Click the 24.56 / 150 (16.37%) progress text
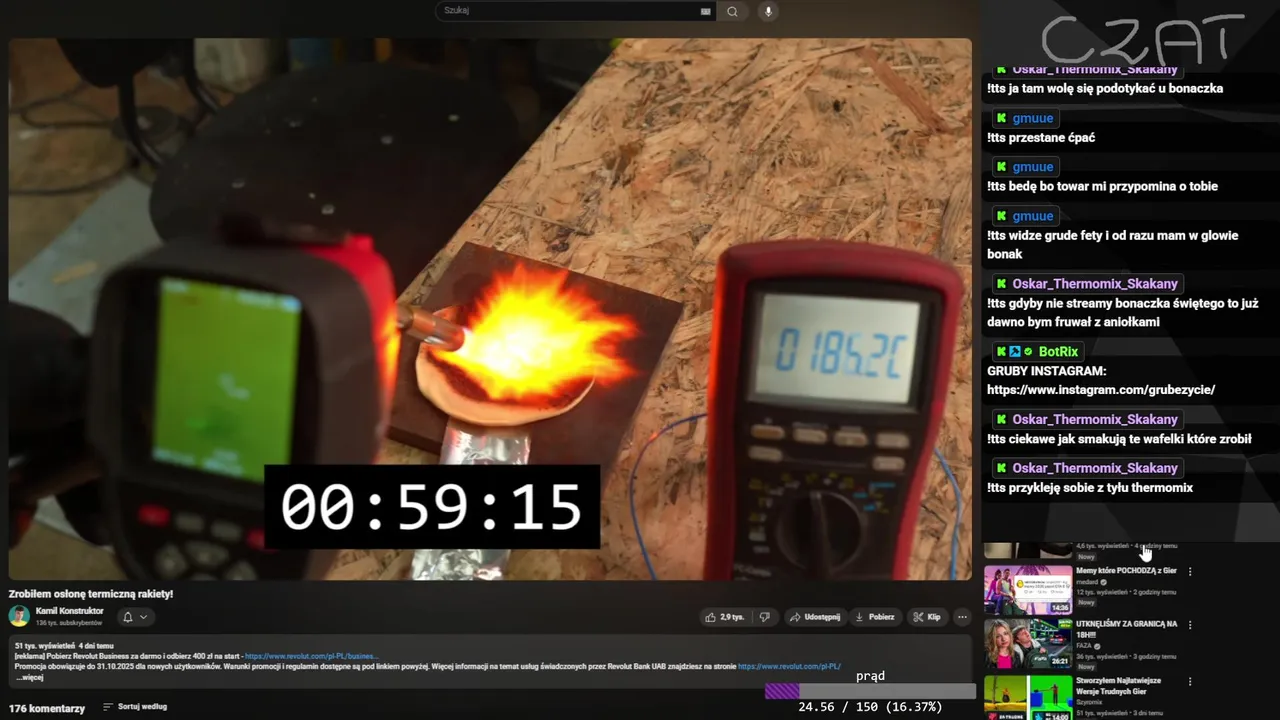Viewport: 1280px width, 720px height. [870, 707]
